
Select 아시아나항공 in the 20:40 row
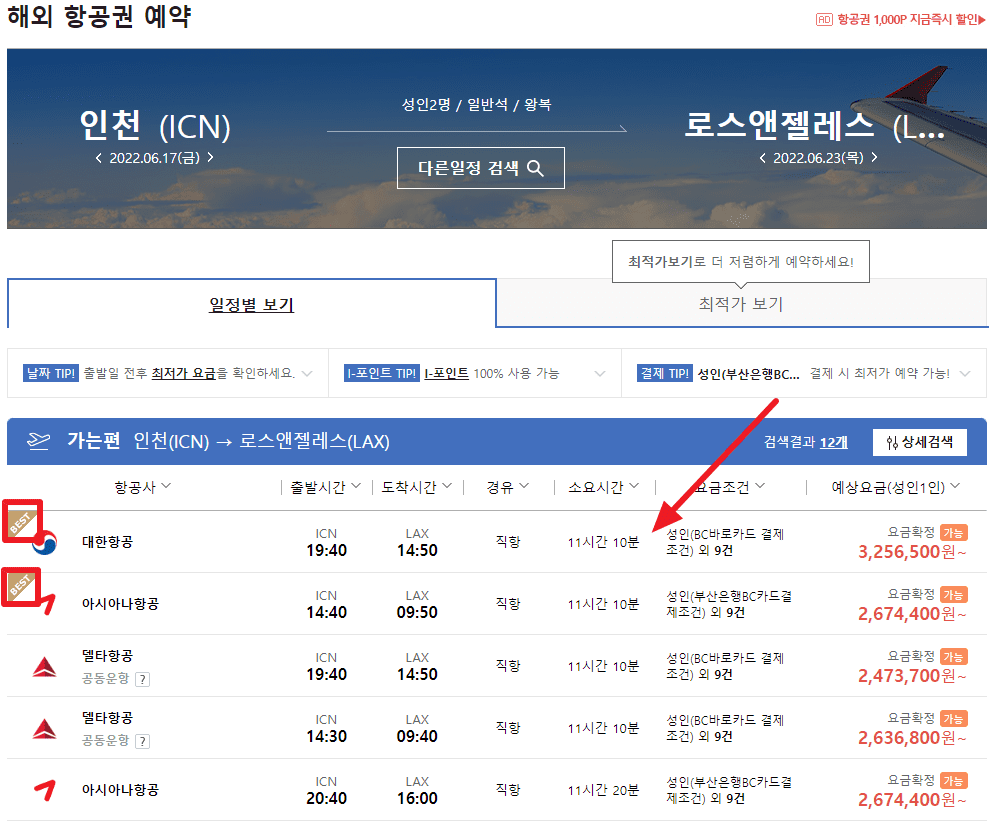click(x=120, y=790)
